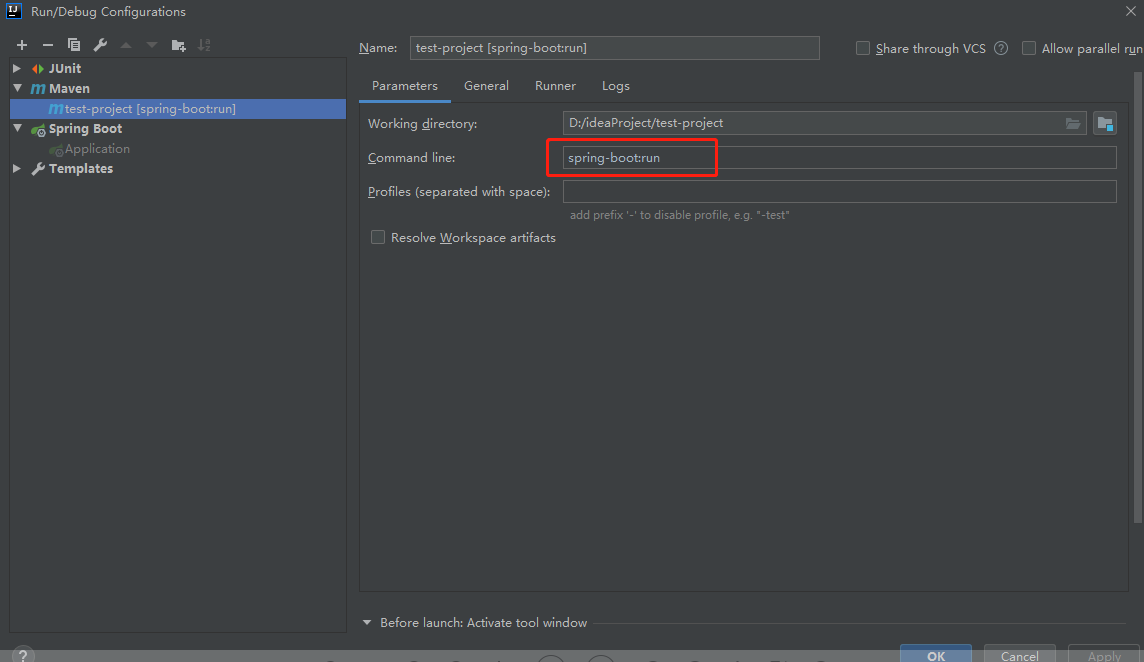Confirm the dialog with OK
Viewport: 1144px width, 662px height.
click(x=935, y=655)
